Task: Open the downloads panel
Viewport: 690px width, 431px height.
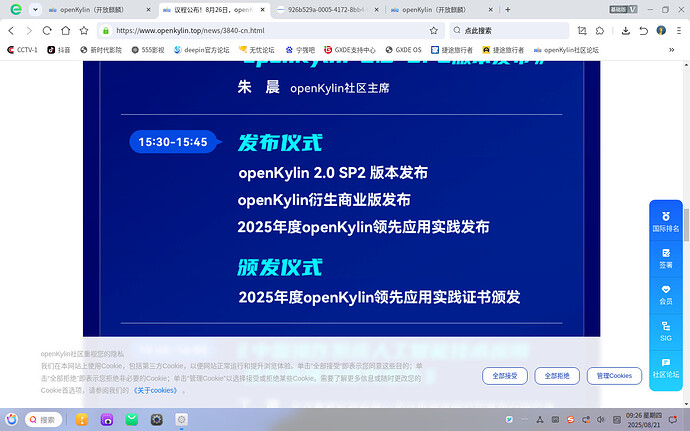Action: pyautogui.click(x=625, y=30)
